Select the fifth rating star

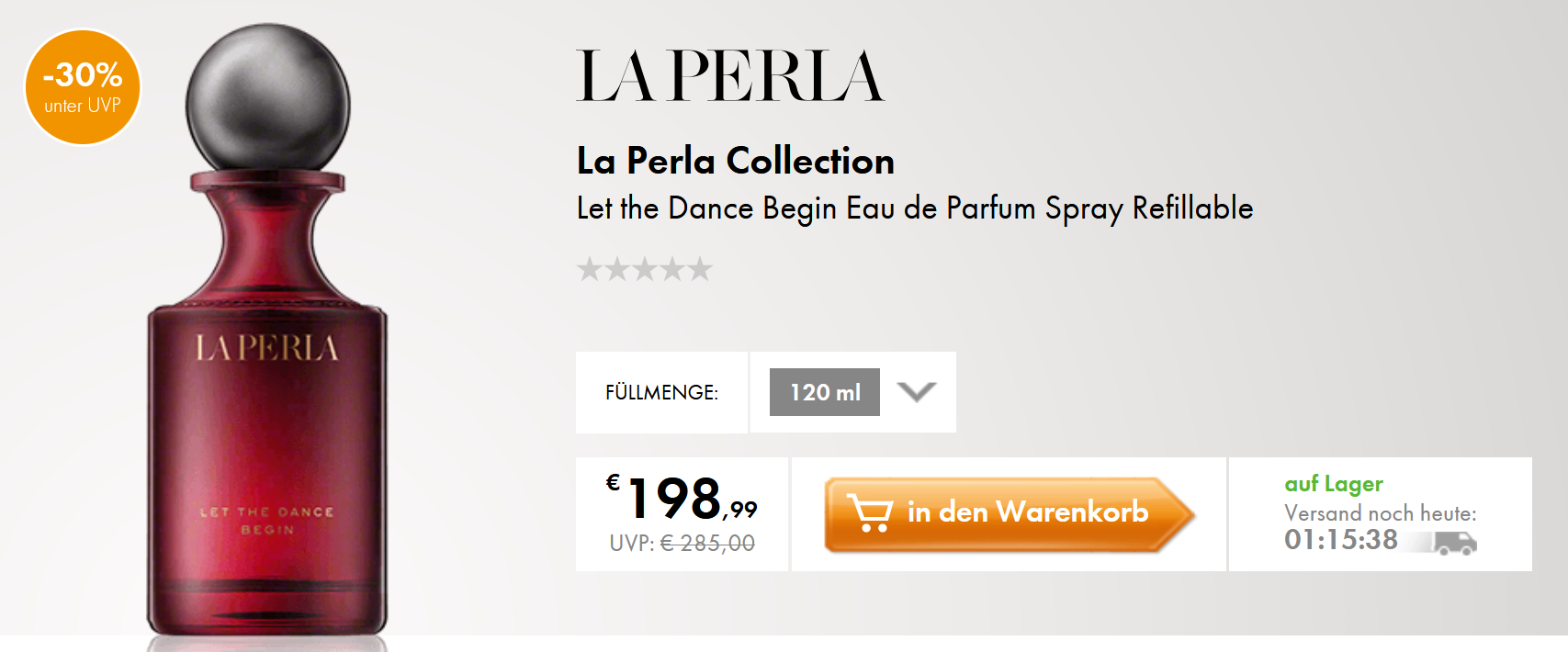700,269
